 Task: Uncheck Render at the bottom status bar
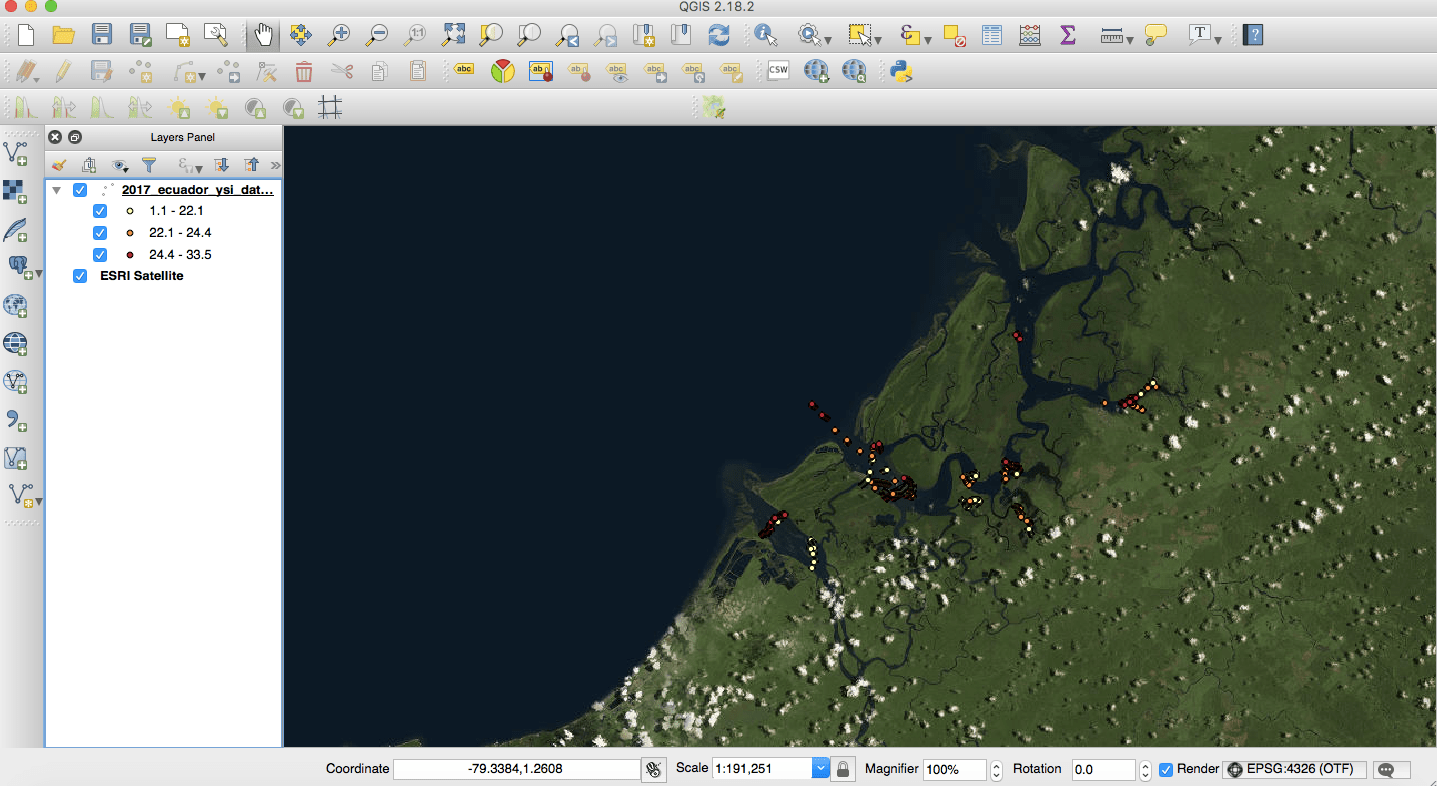[x=1164, y=769]
